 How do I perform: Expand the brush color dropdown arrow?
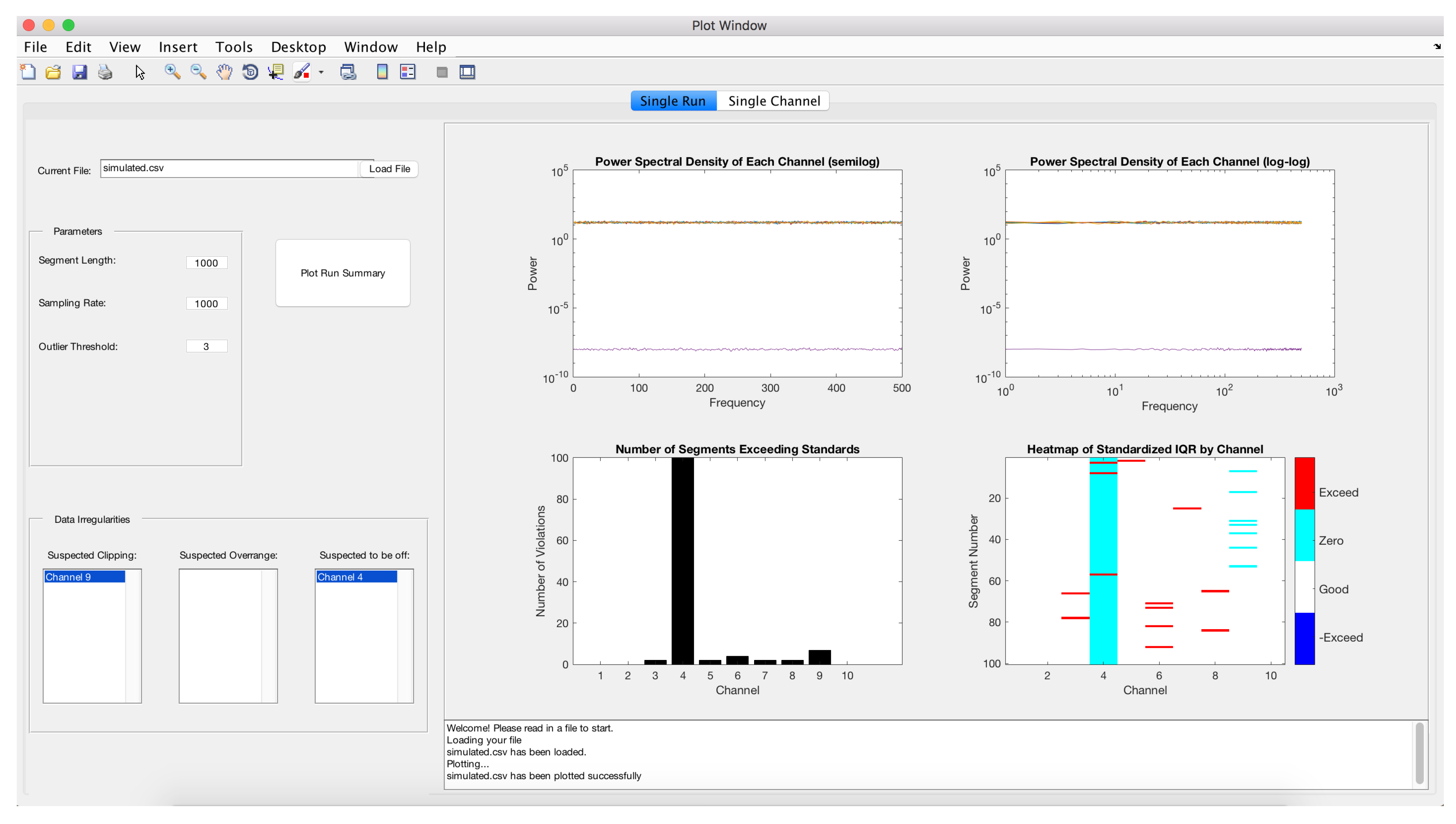pyautogui.click(x=321, y=72)
